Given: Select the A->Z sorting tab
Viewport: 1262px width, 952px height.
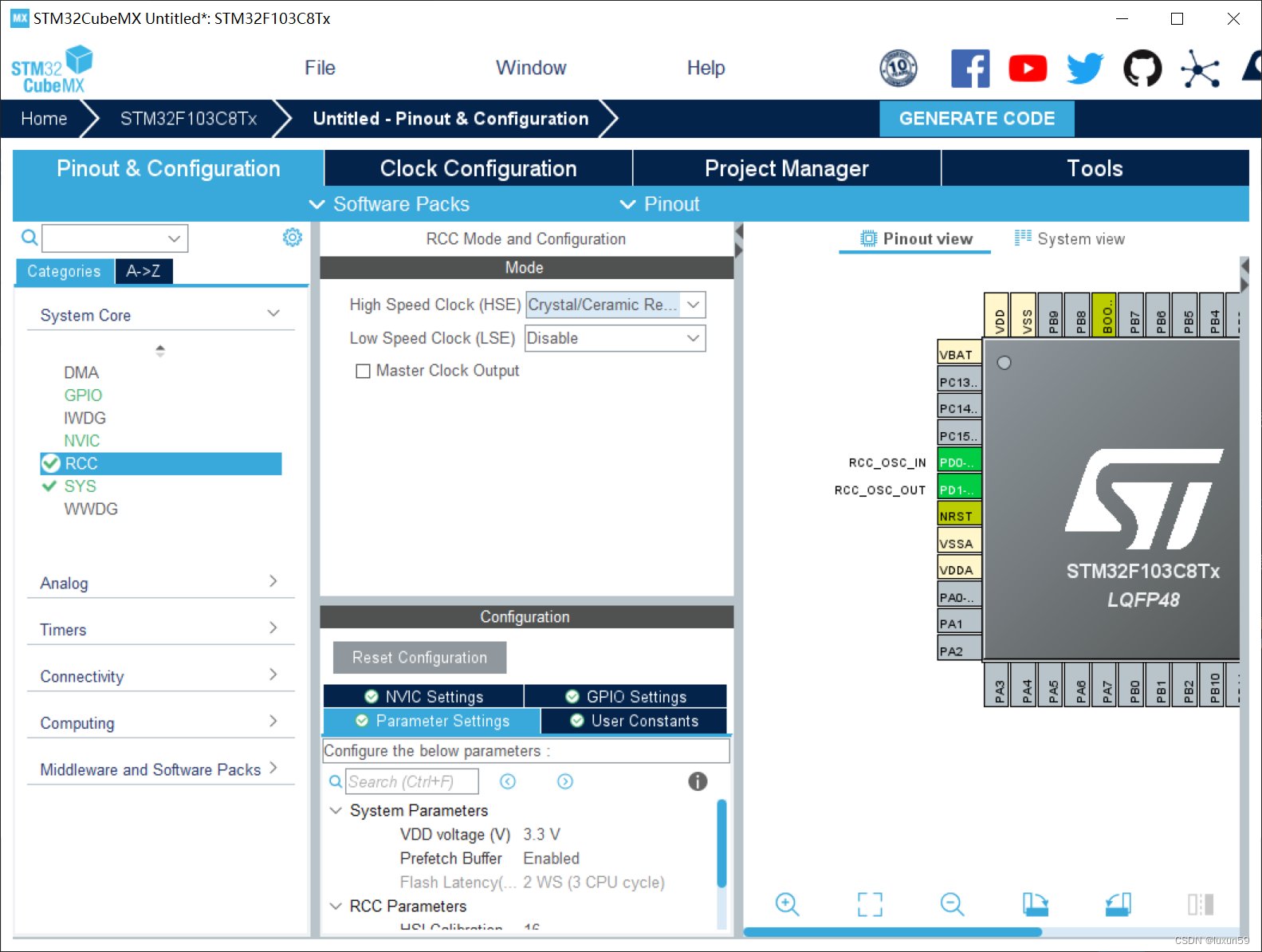Looking at the screenshot, I should (143, 271).
